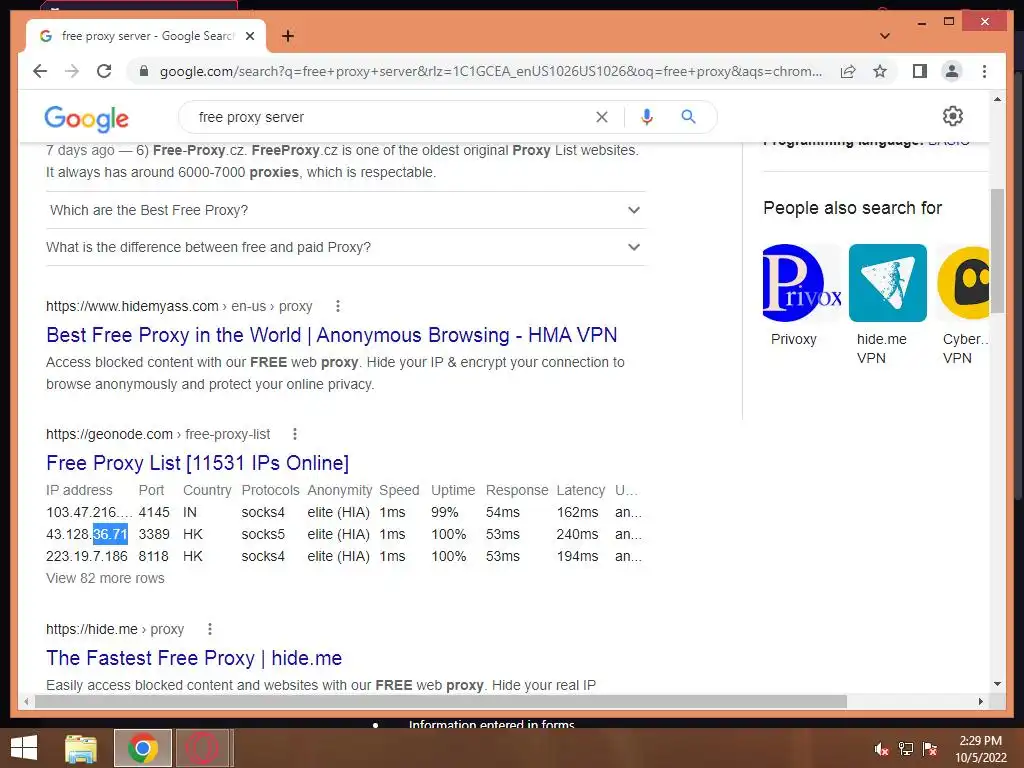
Task: Click the highlighted 36.71 IP text
Action: 110,534
